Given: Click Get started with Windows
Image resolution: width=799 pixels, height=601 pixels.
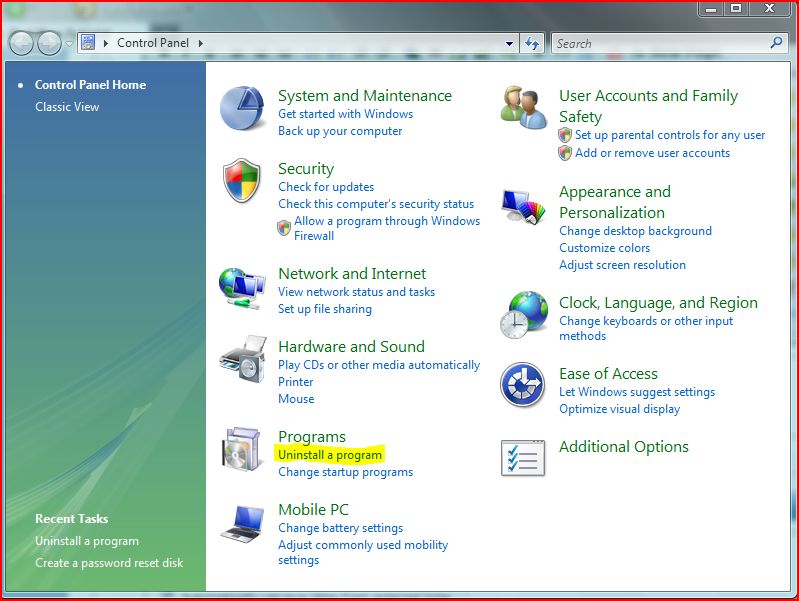Looking at the screenshot, I should 345,114.
